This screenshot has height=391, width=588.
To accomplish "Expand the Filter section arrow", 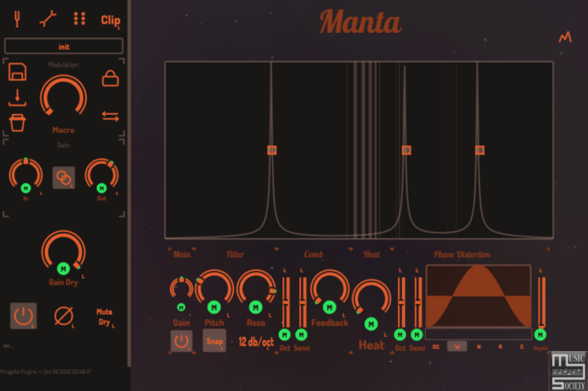I will click(276, 249).
